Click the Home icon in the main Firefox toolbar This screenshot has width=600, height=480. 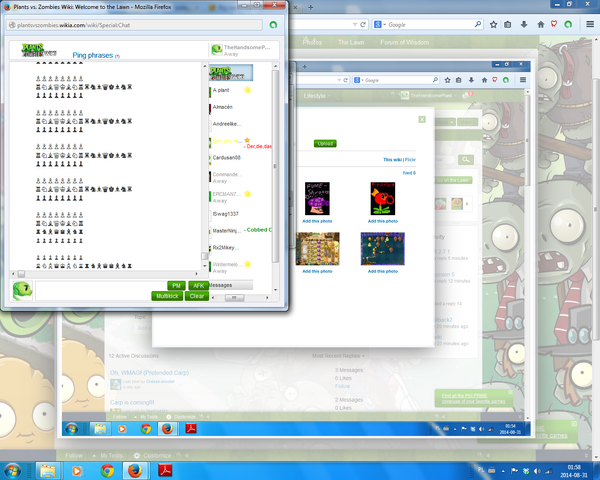(x=540, y=24)
